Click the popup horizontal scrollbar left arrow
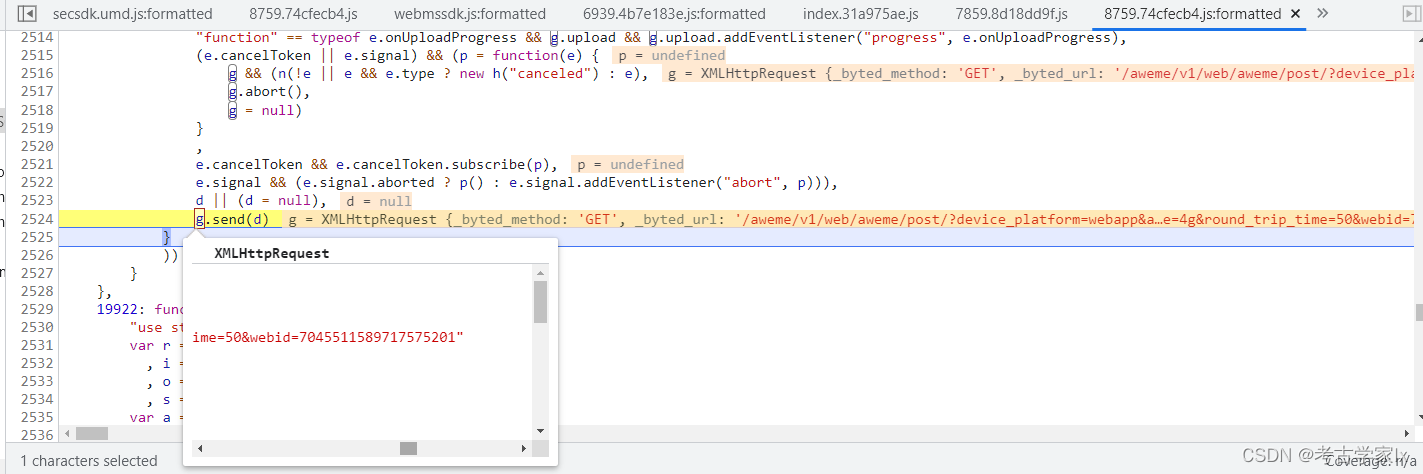Screen dimensions: 1423x474 tap(198, 449)
